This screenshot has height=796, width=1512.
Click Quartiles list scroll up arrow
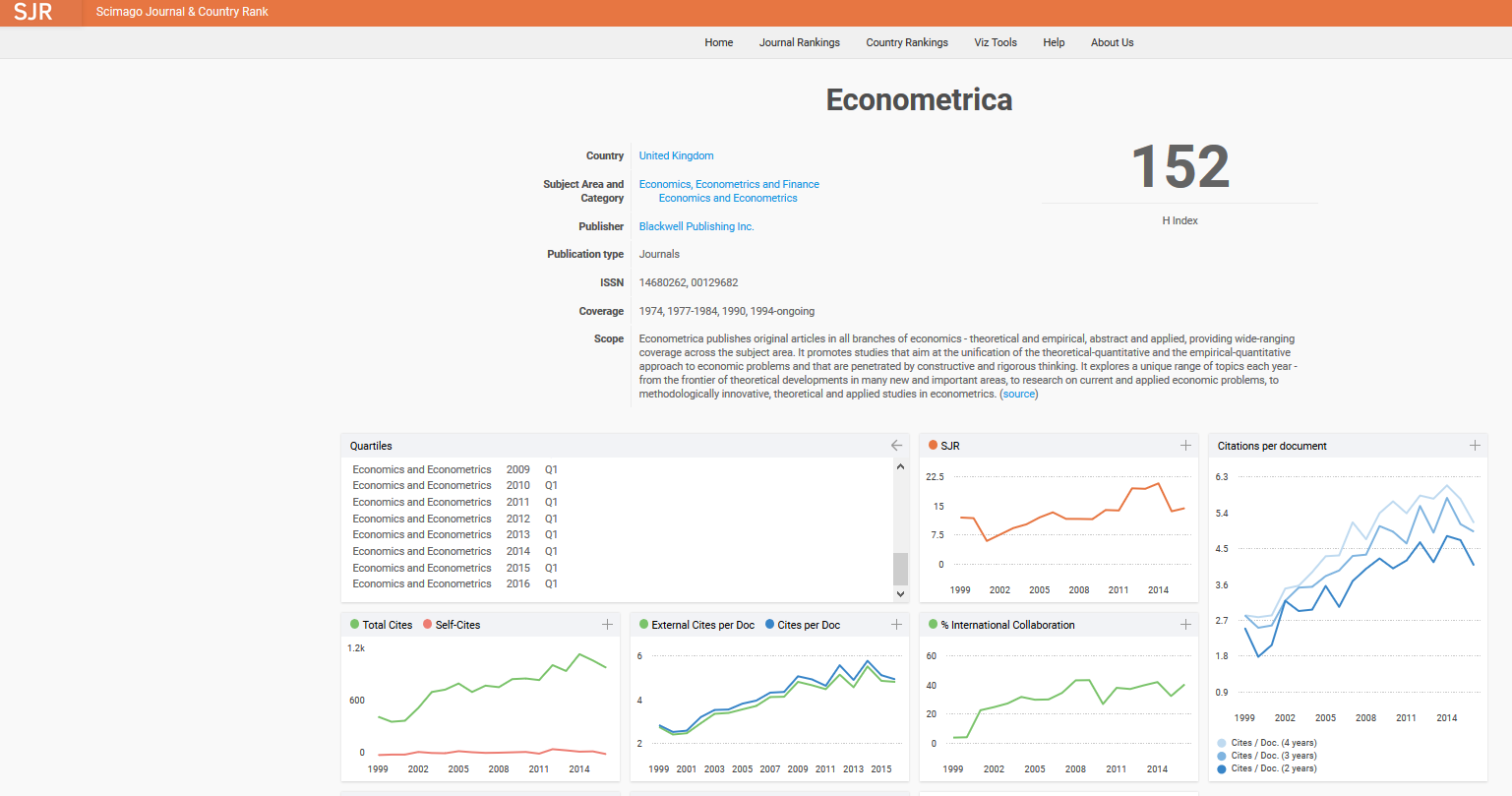(x=900, y=466)
